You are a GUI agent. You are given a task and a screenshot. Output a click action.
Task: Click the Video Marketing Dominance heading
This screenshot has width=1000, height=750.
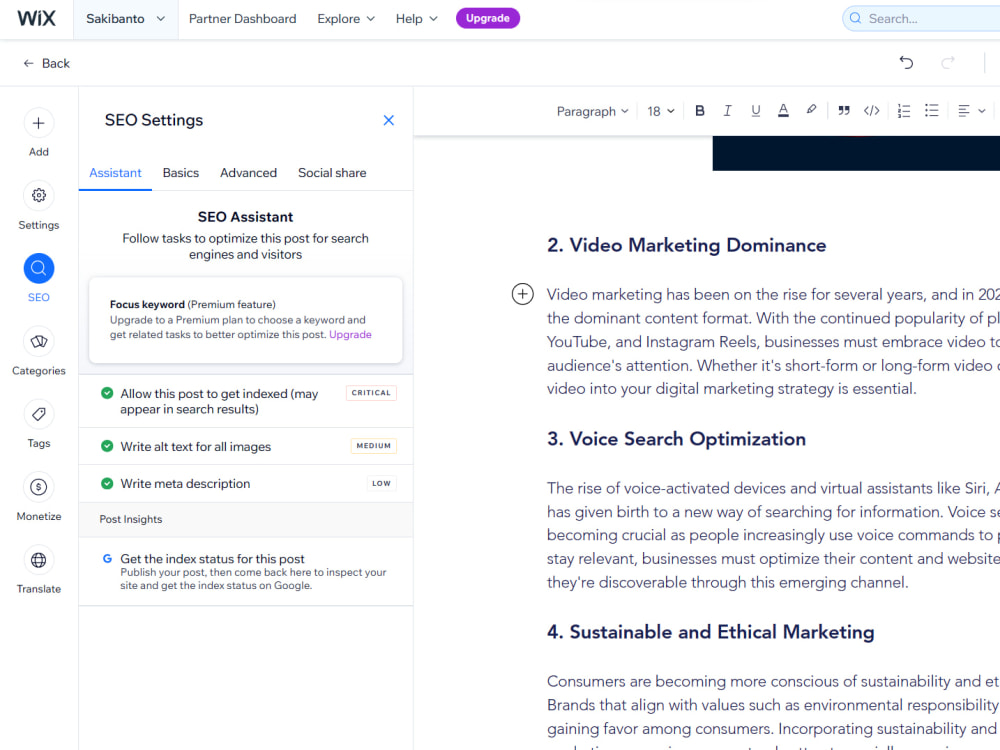coord(686,246)
